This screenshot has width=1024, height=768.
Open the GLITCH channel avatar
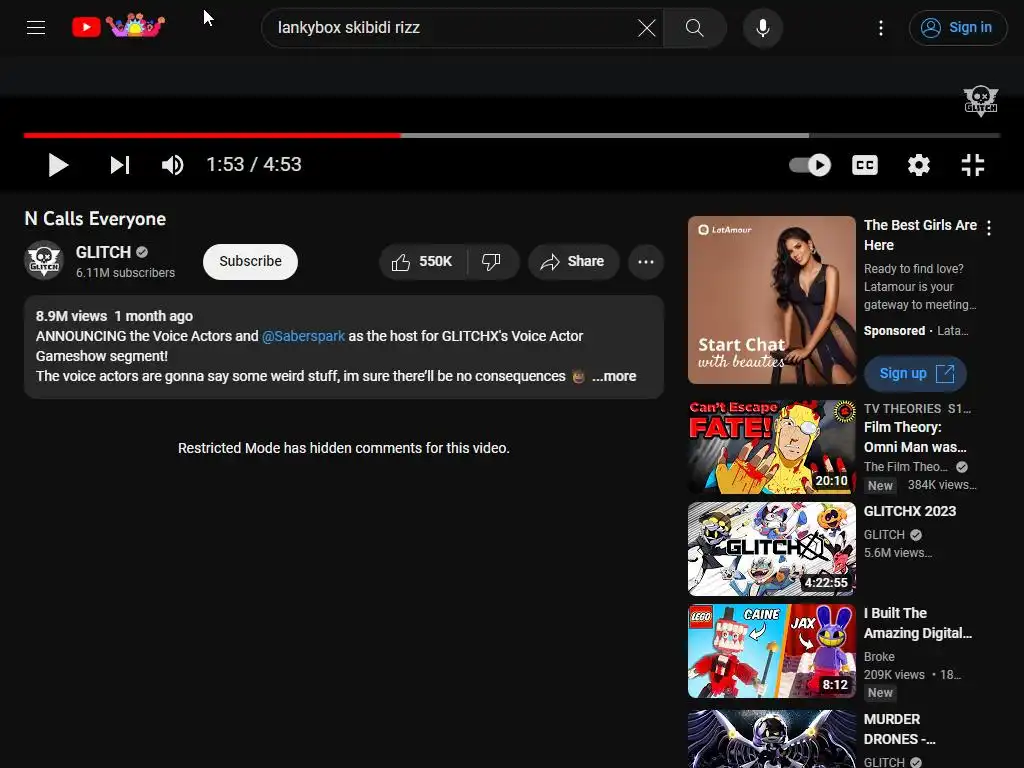(x=44, y=260)
